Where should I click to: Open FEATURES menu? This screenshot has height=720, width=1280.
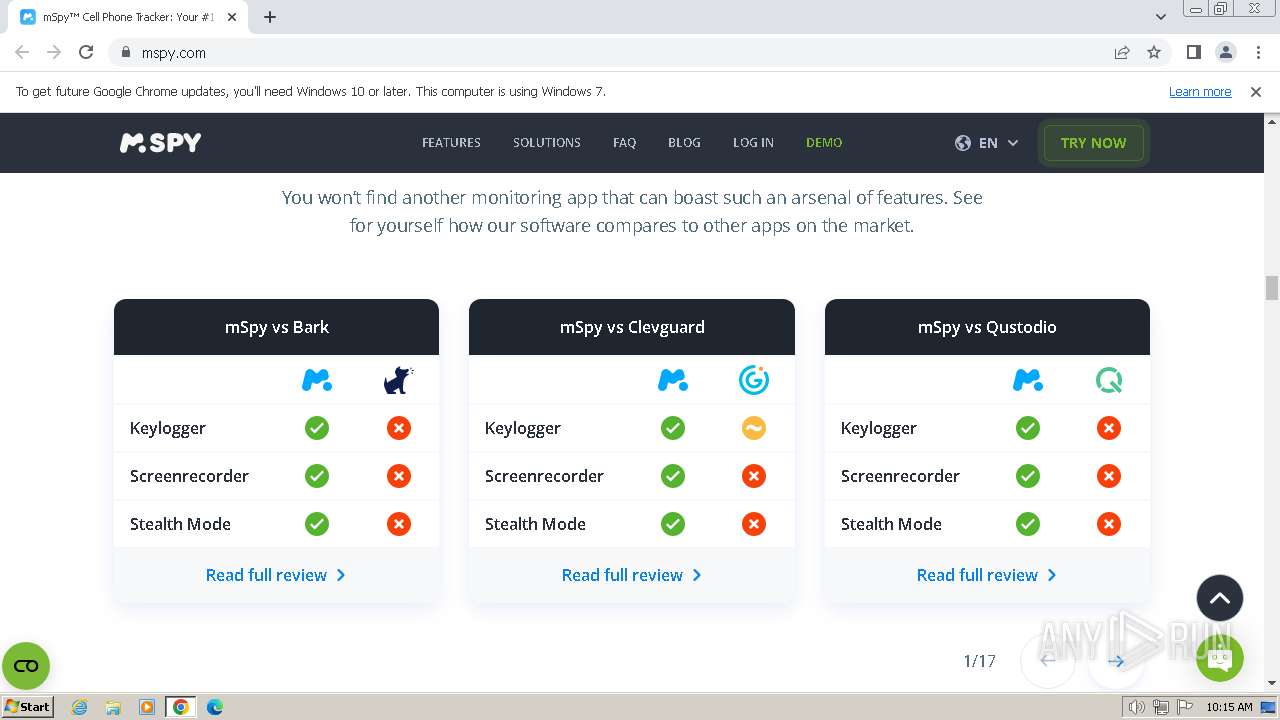coord(451,143)
